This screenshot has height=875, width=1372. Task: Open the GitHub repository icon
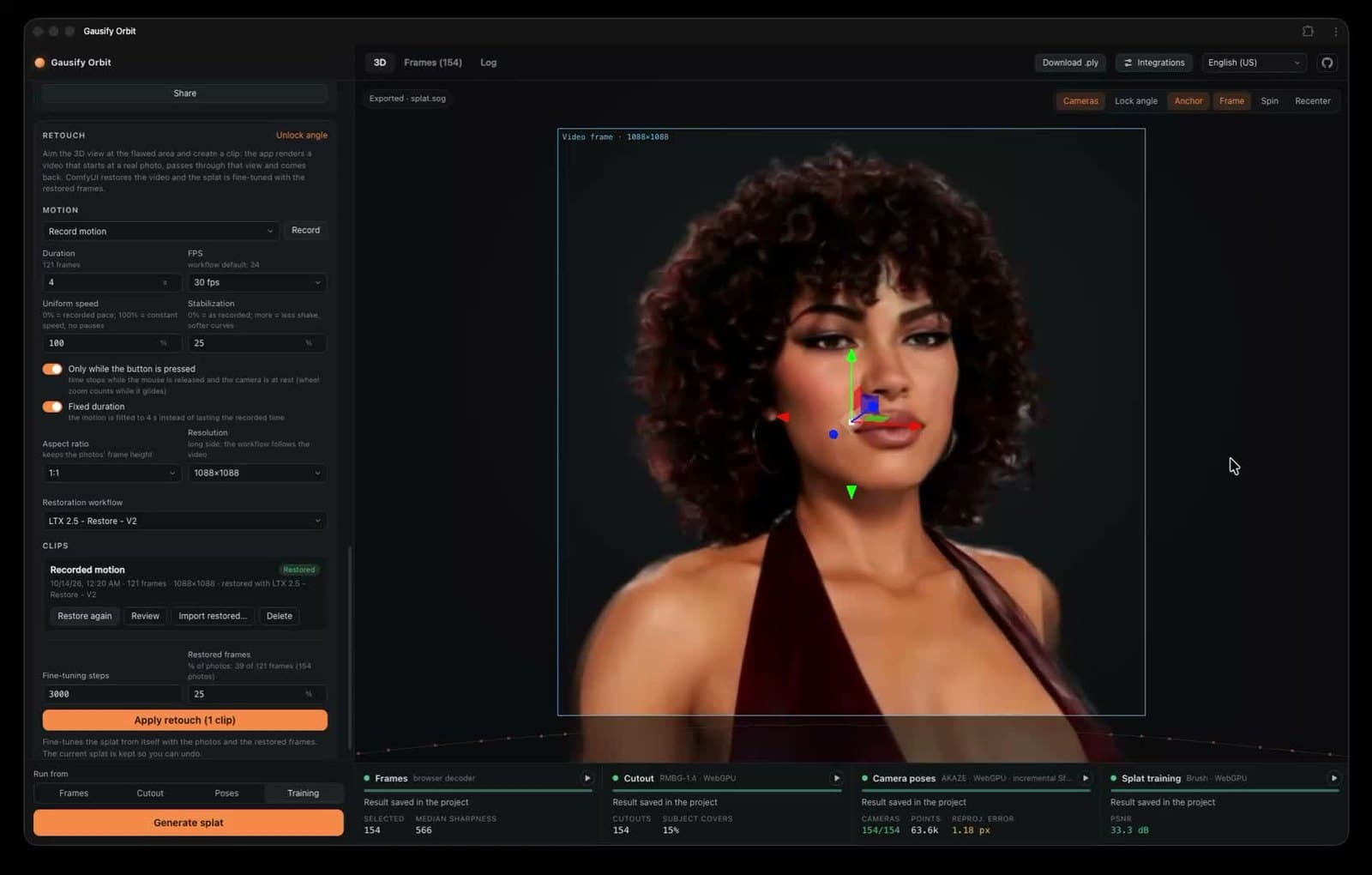coord(1327,63)
